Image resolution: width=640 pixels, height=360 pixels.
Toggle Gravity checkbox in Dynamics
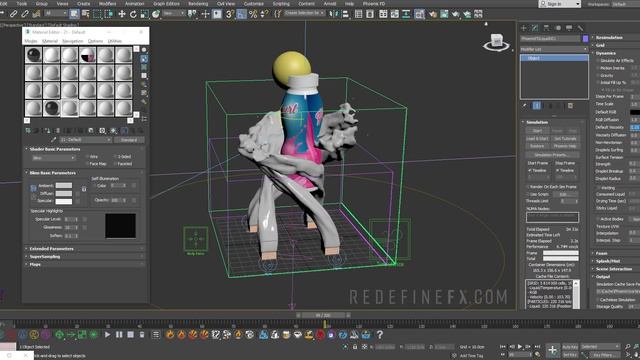[598, 75]
